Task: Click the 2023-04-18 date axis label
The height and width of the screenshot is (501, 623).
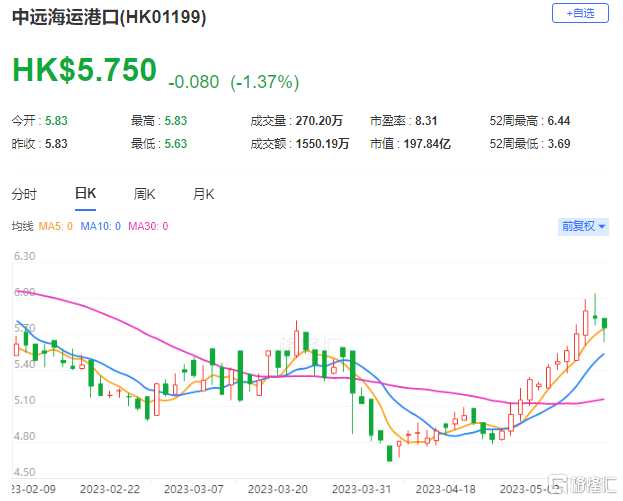Action: point(446,489)
